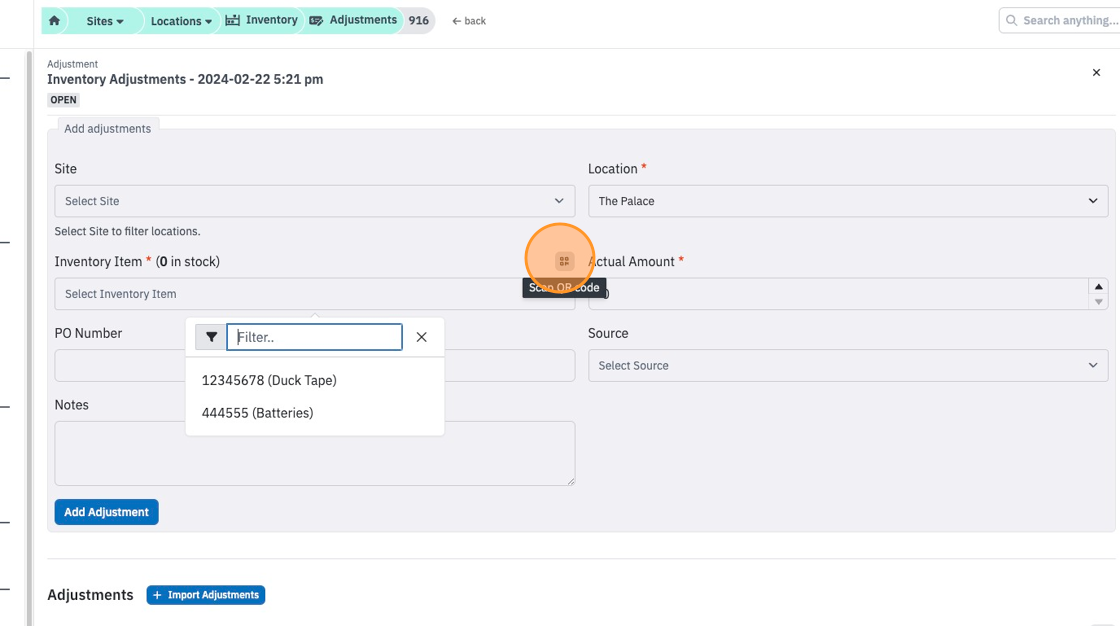Click the Select Site to filter locations hint
1120x626 pixels.
127,232
